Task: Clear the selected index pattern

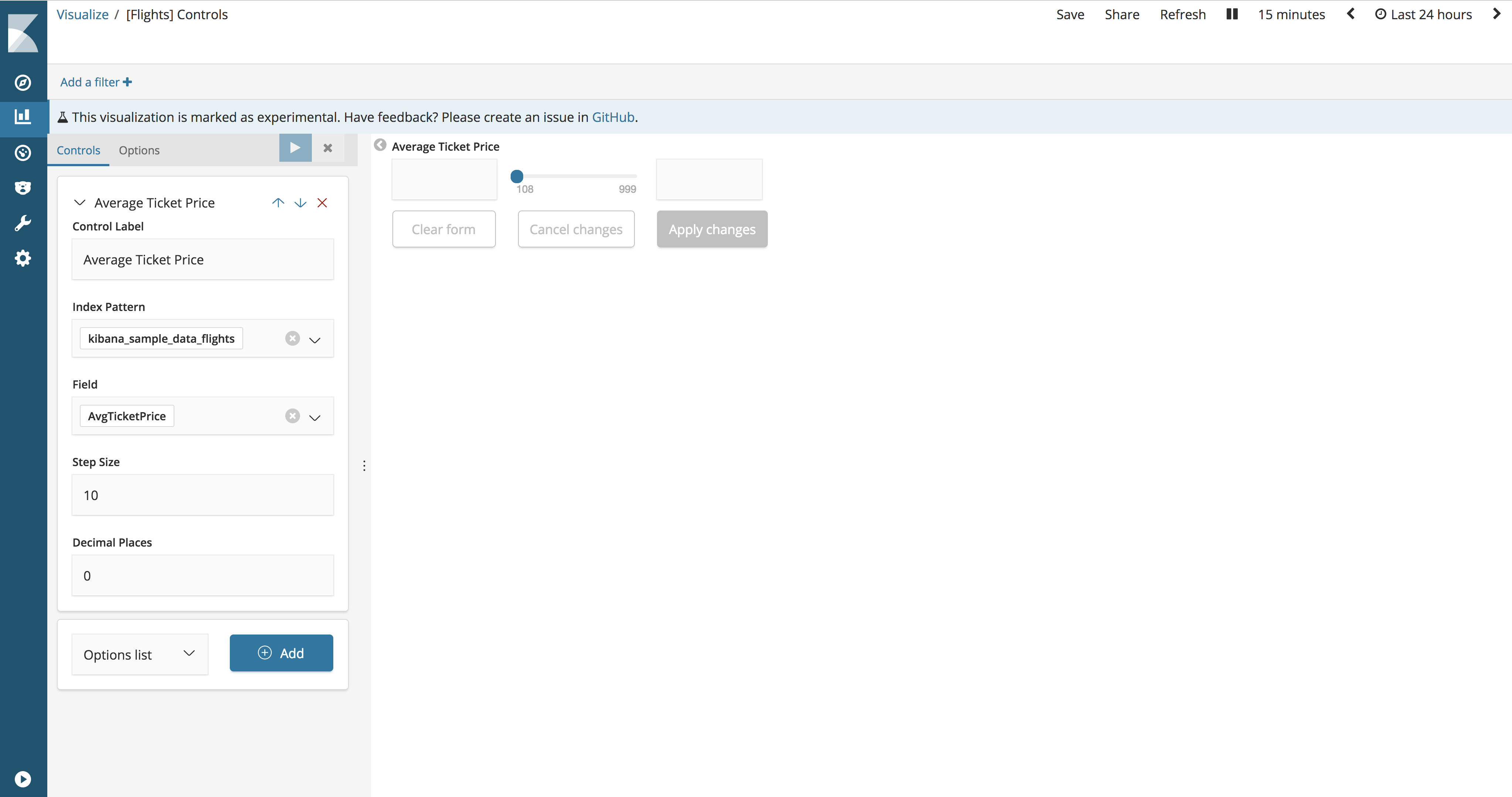Action: (292, 338)
